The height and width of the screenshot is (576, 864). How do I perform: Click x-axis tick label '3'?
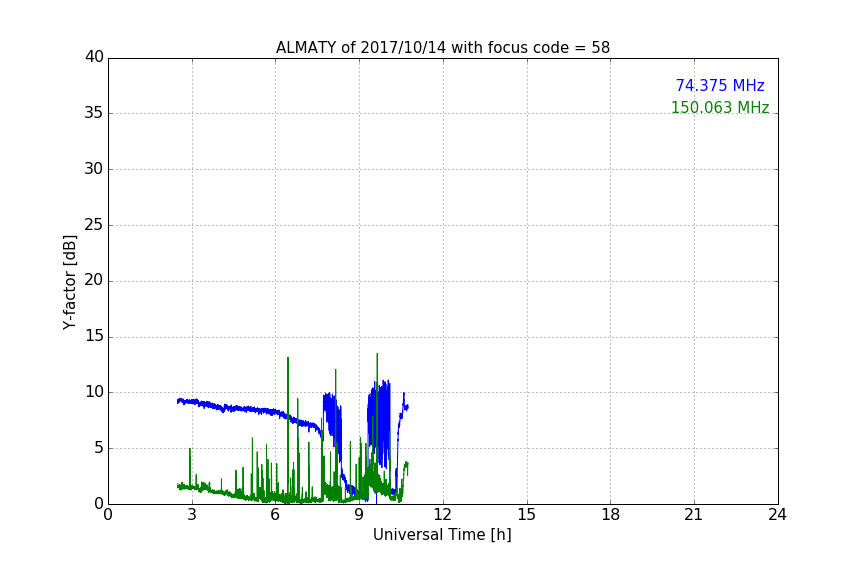click(192, 515)
